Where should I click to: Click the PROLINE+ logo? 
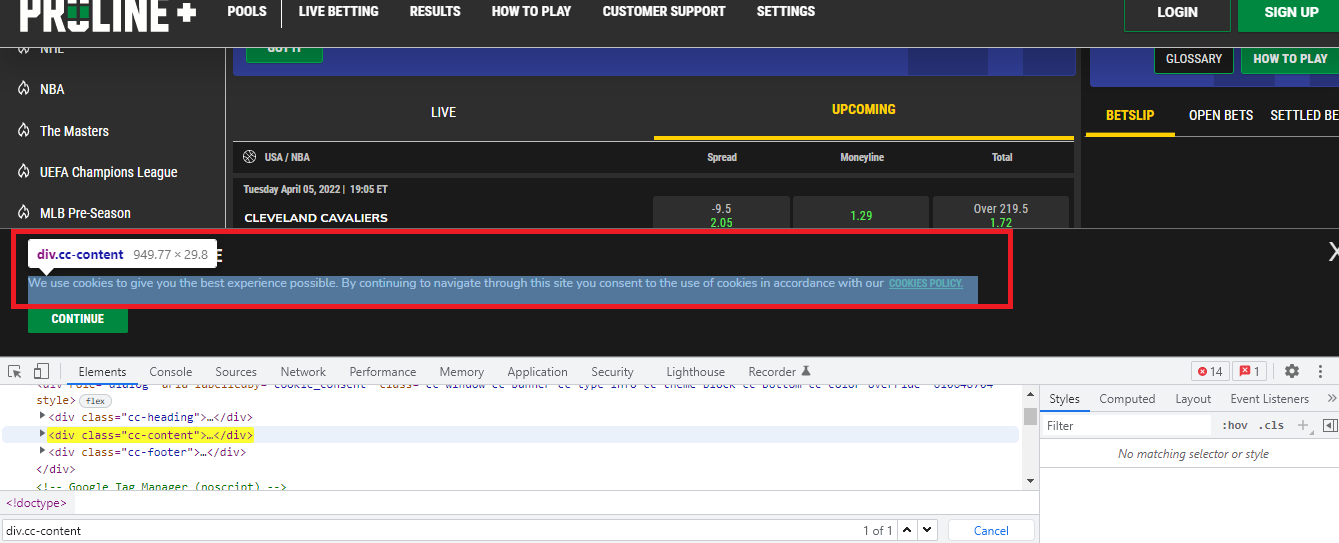107,14
